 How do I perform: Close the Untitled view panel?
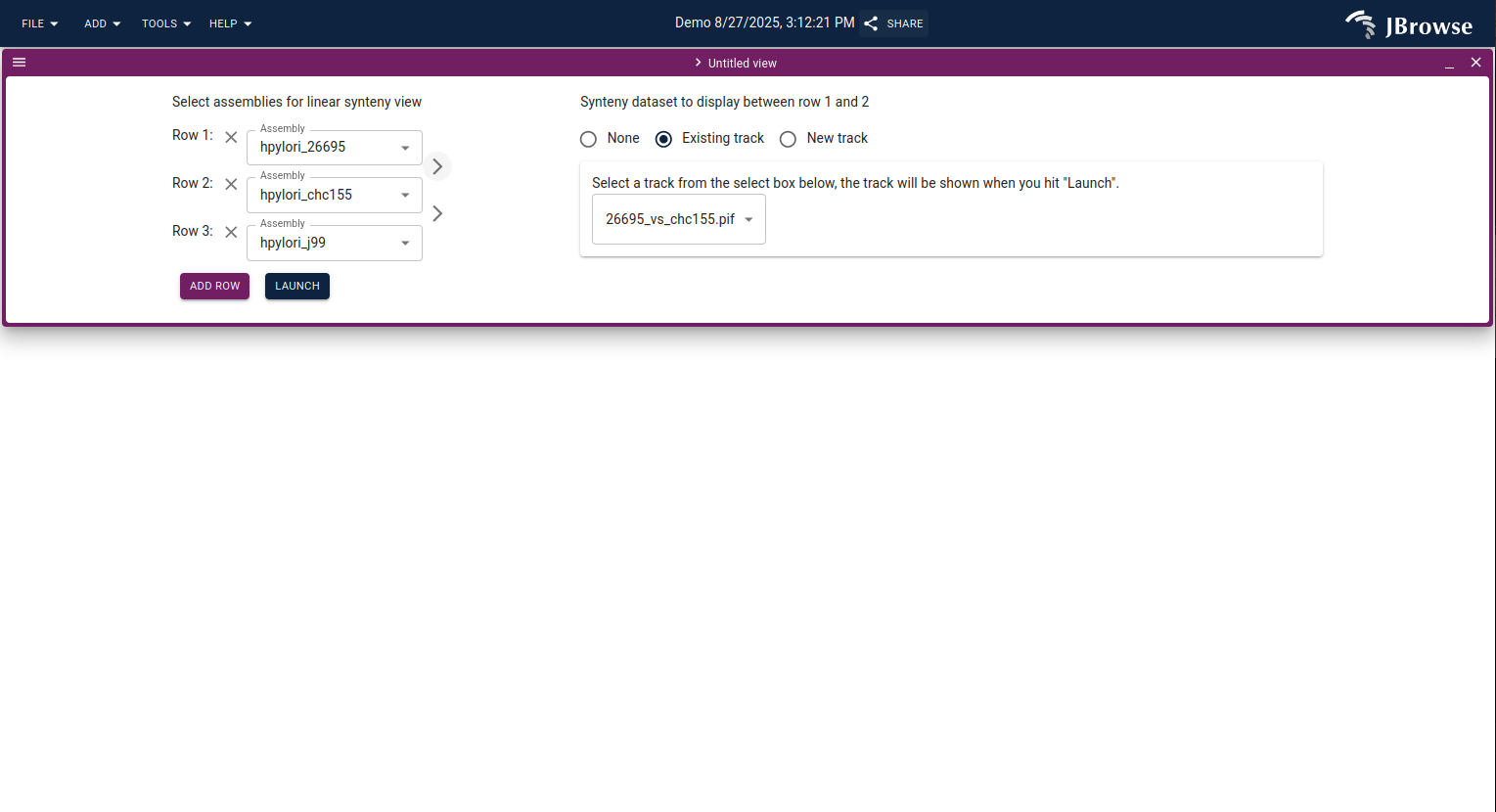(x=1476, y=63)
